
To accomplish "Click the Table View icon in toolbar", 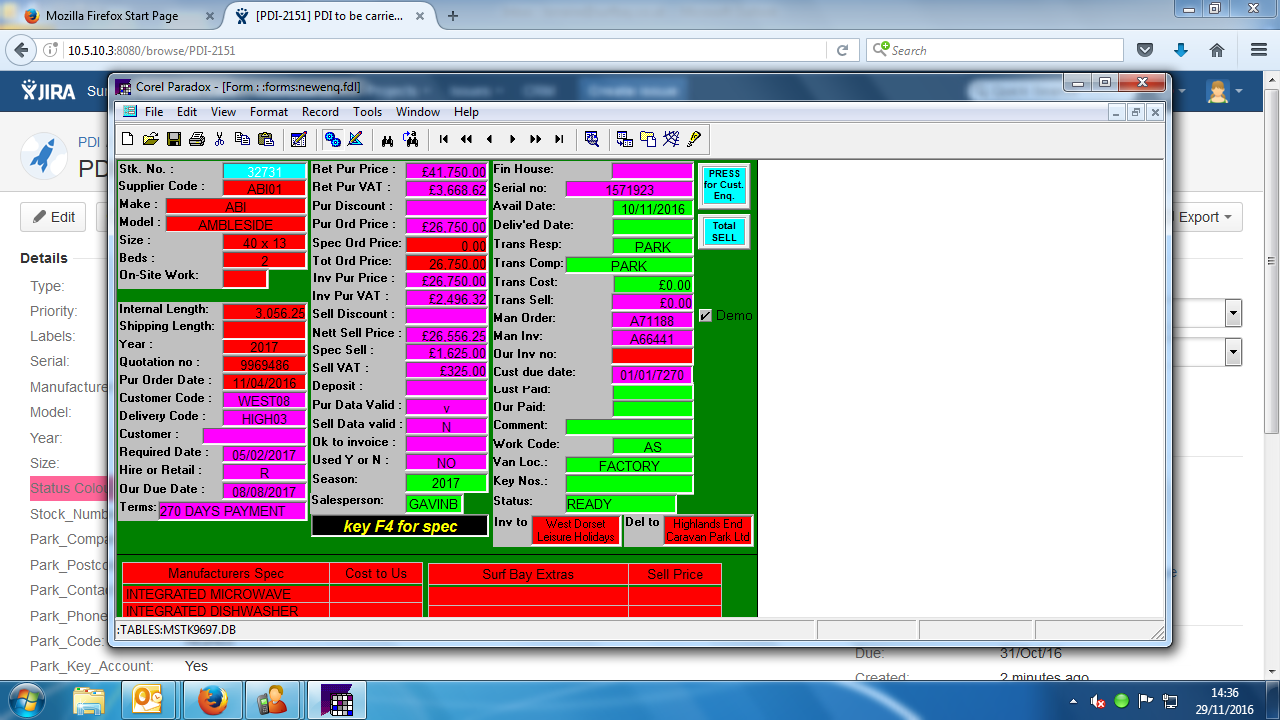I will click(x=624, y=139).
